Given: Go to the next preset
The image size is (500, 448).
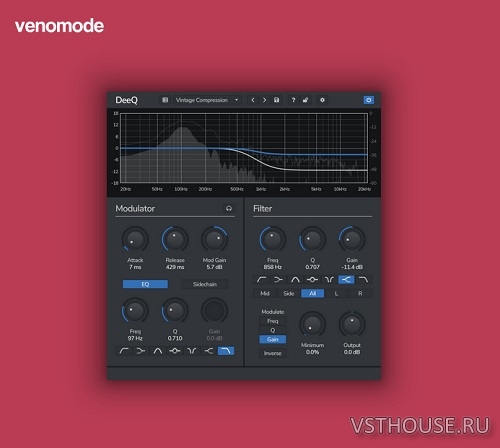Looking at the screenshot, I should [x=264, y=100].
